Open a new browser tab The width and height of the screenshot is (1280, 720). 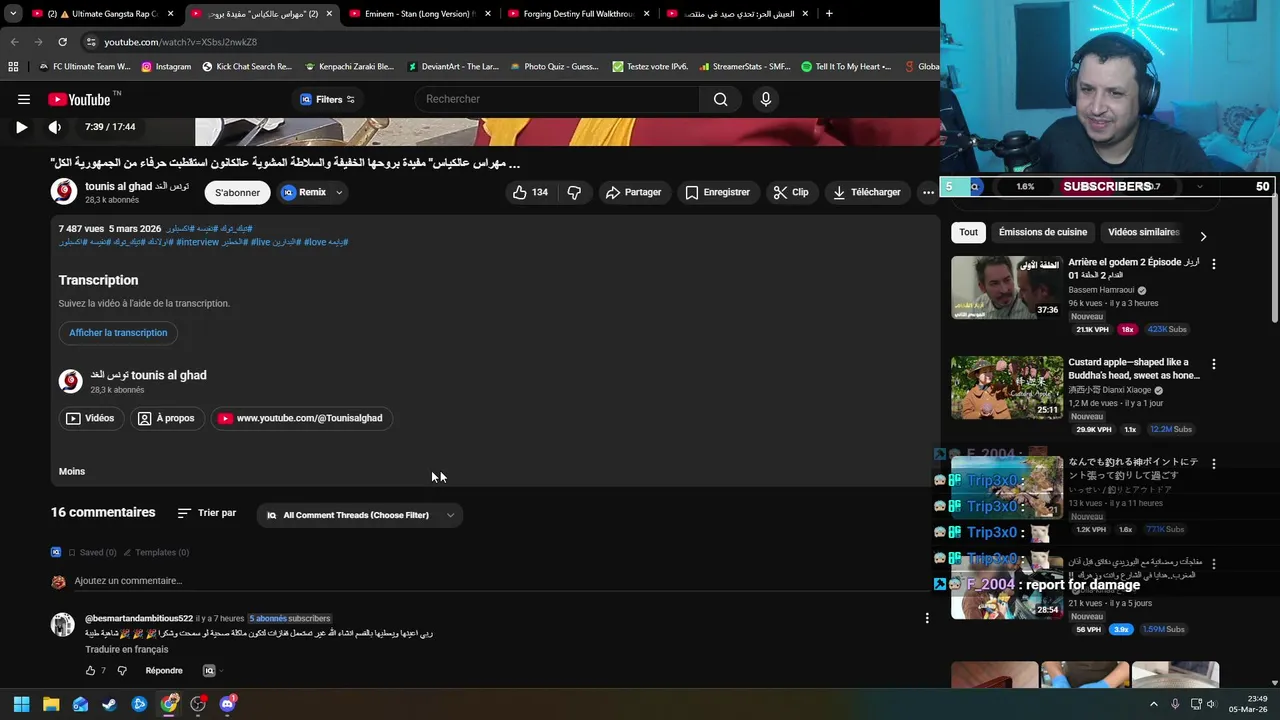click(x=829, y=14)
